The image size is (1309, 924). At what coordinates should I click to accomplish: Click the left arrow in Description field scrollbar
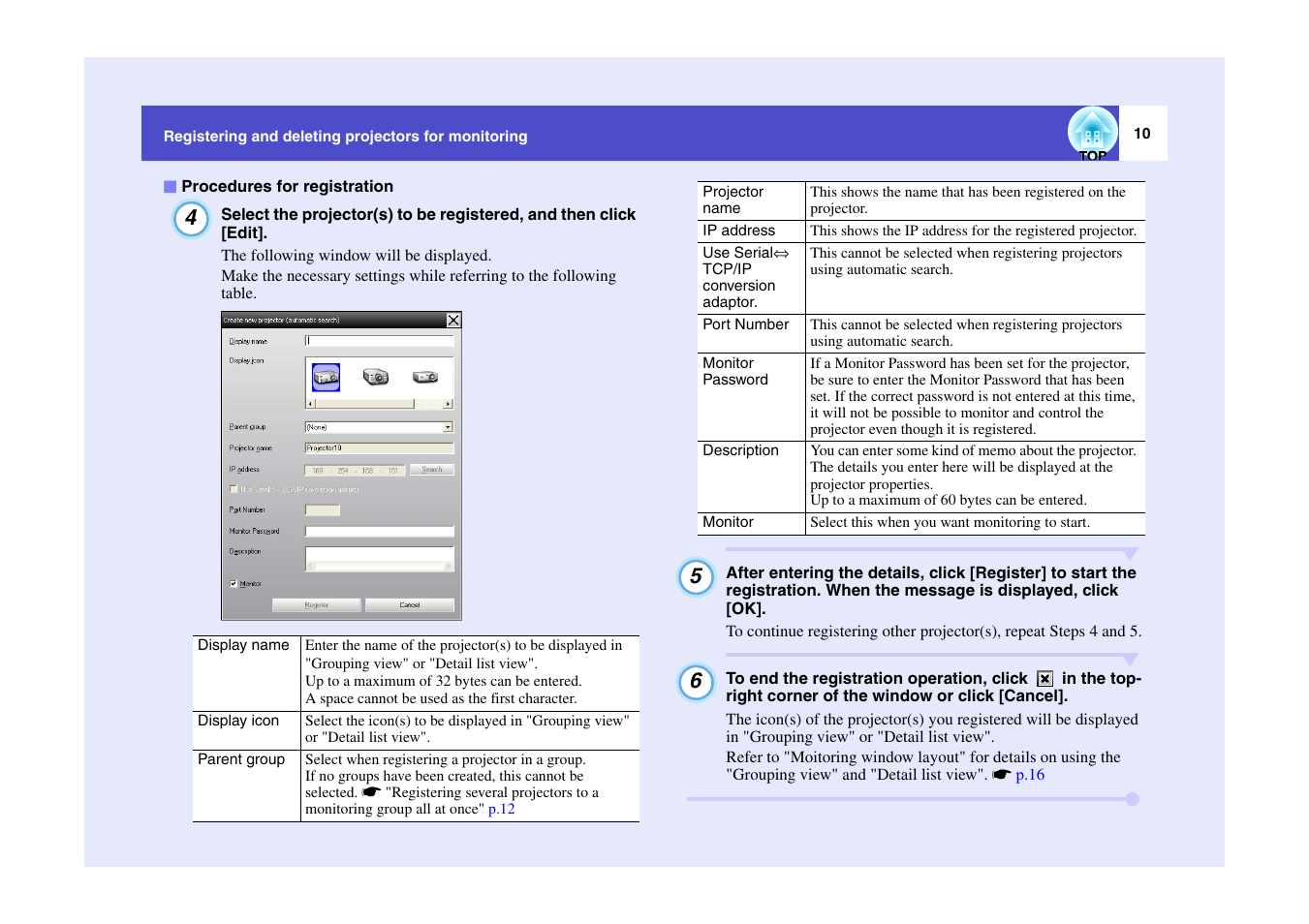pos(311,567)
